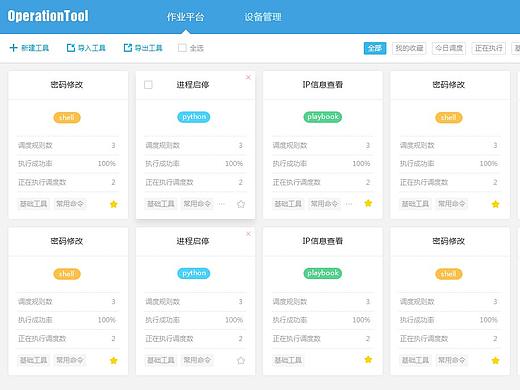The image size is (520, 390).
Task: Open the top-left 密码修改 card title
Action: (67, 85)
